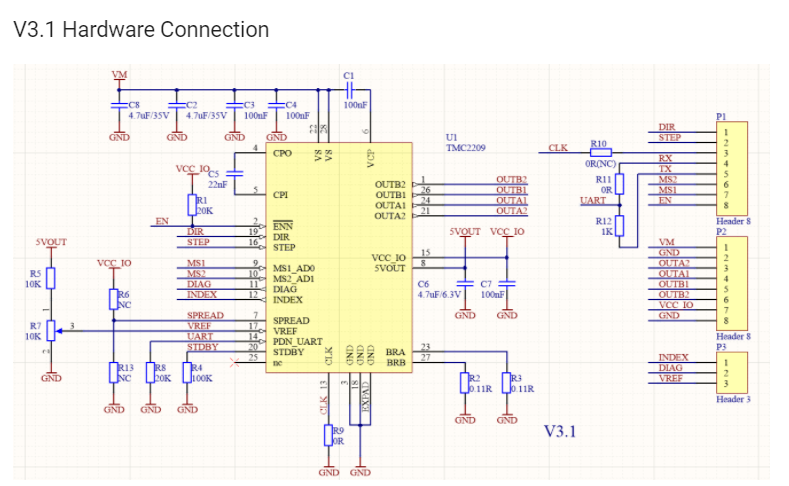Click the C5 22nF capacitor label
The image size is (789, 486).
pyautogui.click(x=217, y=179)
